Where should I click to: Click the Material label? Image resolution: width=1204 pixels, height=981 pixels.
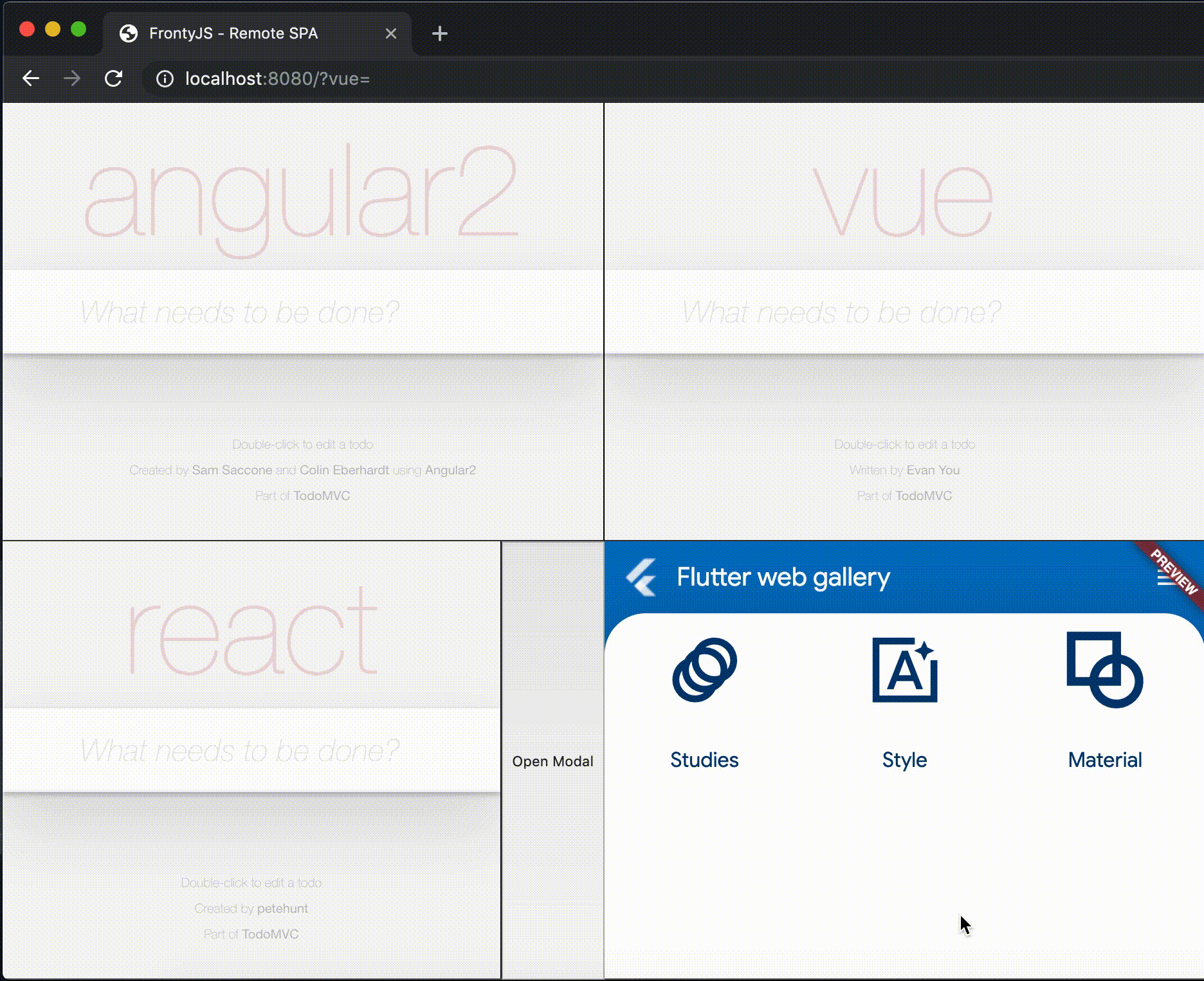[1105, 760]
